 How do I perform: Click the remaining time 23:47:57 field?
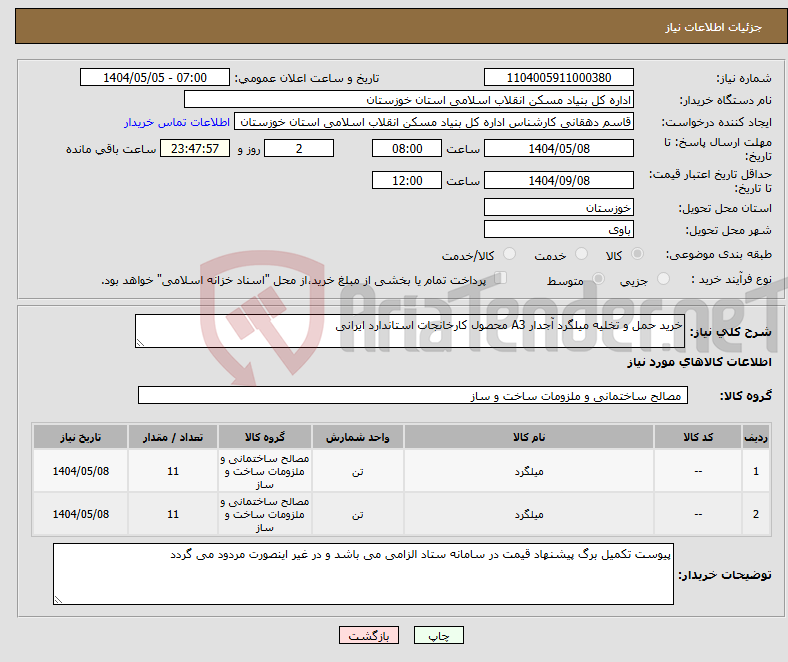coord(195,148)
